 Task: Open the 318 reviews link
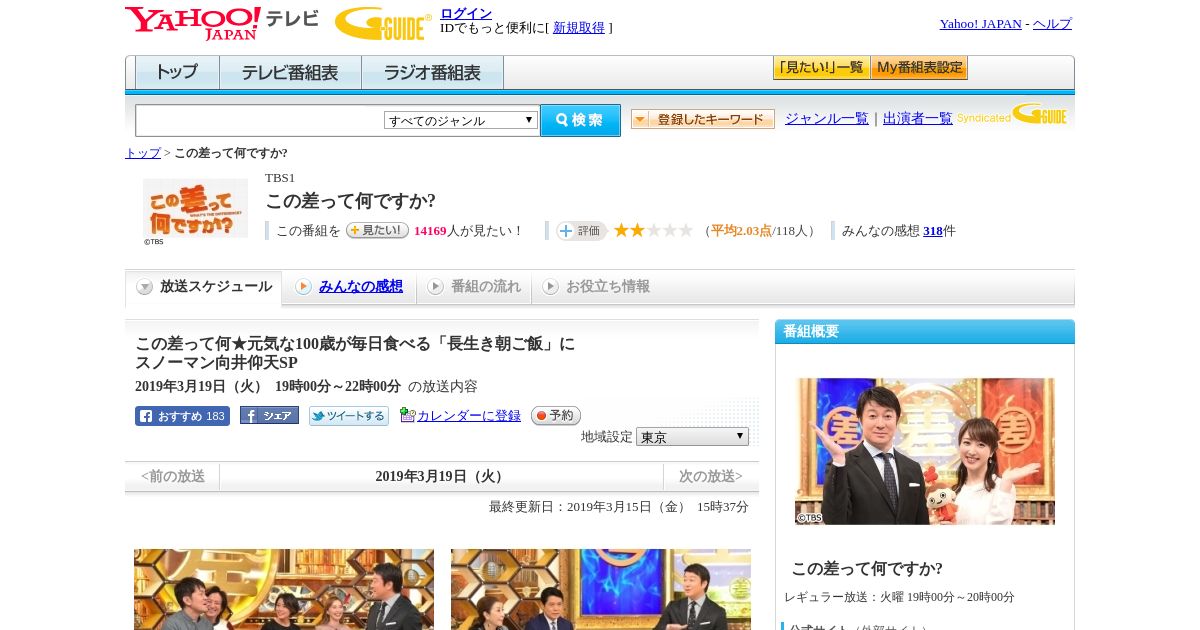click(933, 231)
